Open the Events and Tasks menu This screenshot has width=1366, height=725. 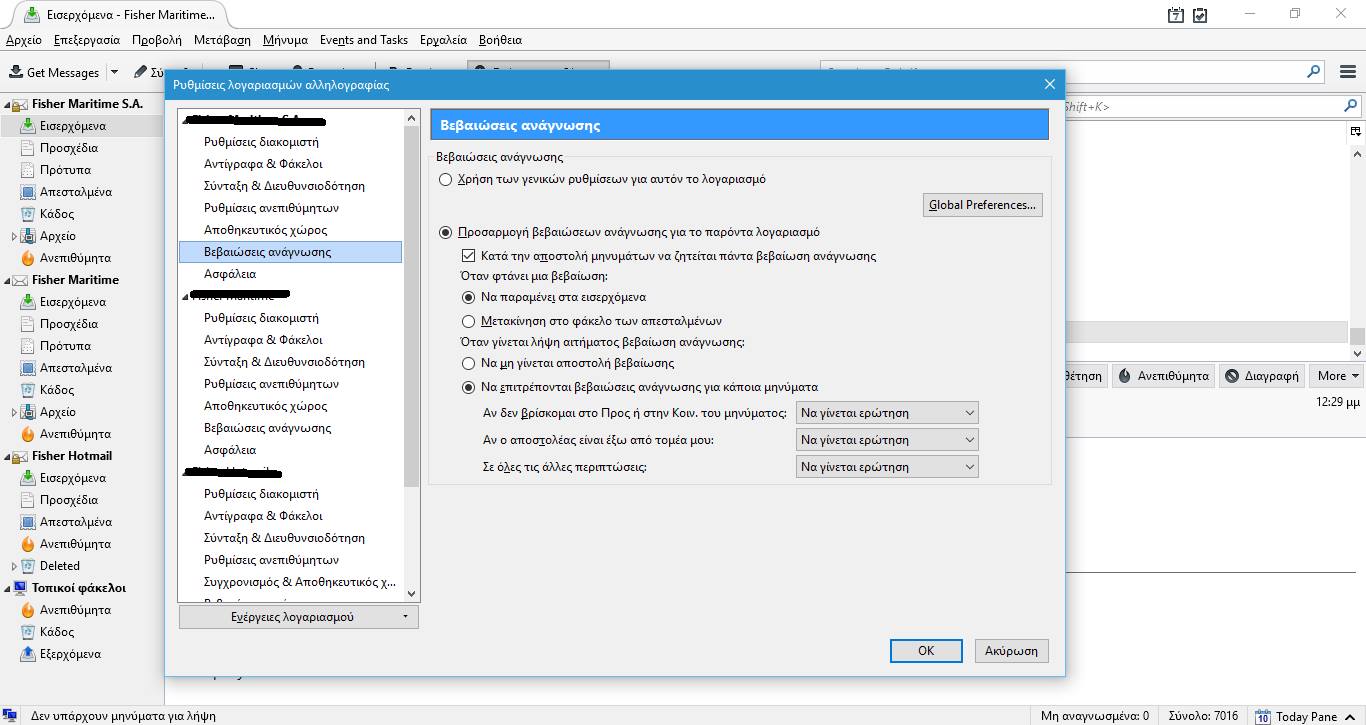(x=363, y=40)
